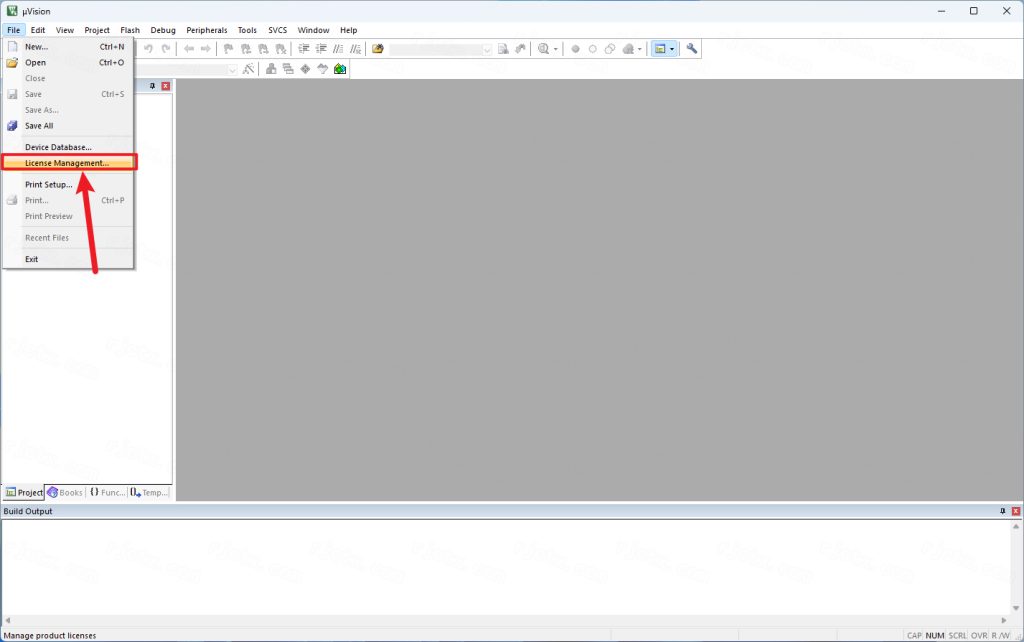Screen dimensions: 1024x642
Task: Pin the Project workspace panel open
Action: pos(152,86)
